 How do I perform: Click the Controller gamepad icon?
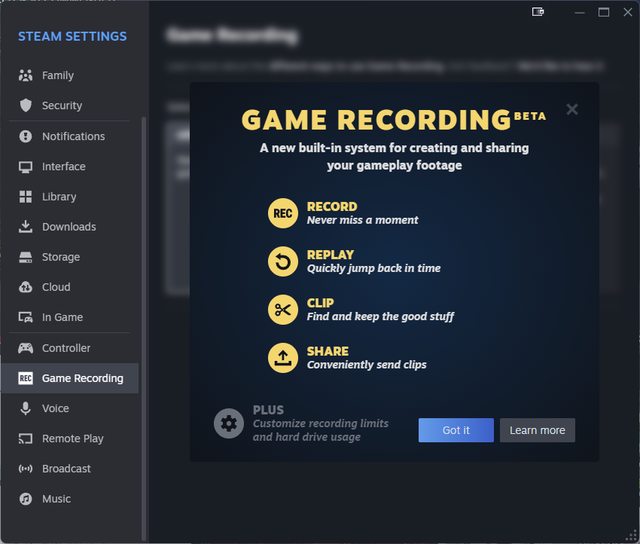tap(26, 348)
